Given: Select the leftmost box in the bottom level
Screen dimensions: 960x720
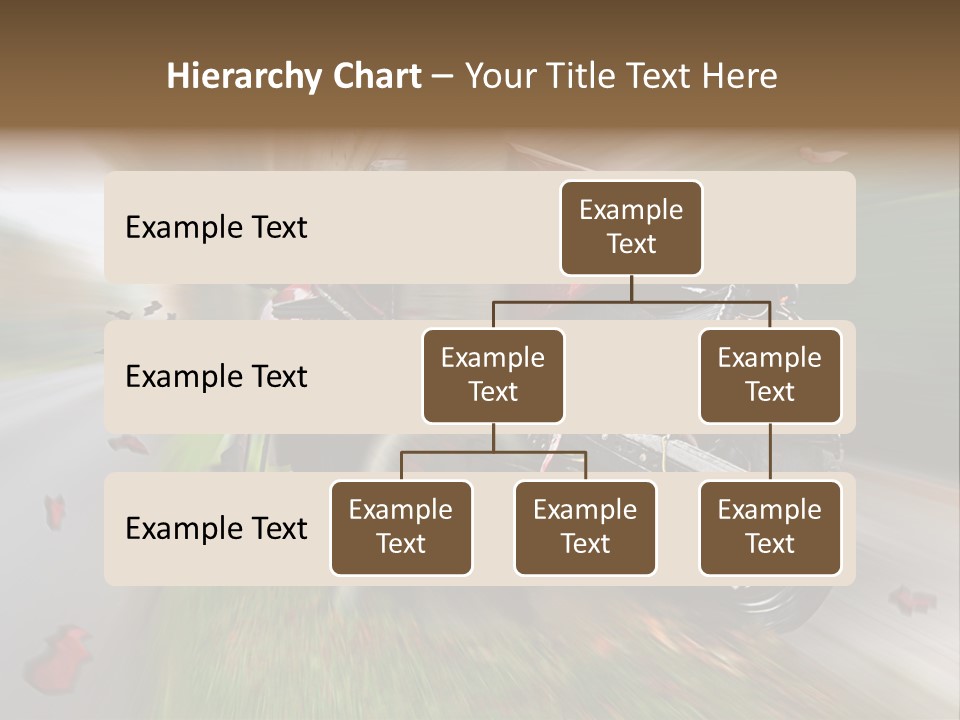Looking at the screenshot, I should click(x=401, y=527).
